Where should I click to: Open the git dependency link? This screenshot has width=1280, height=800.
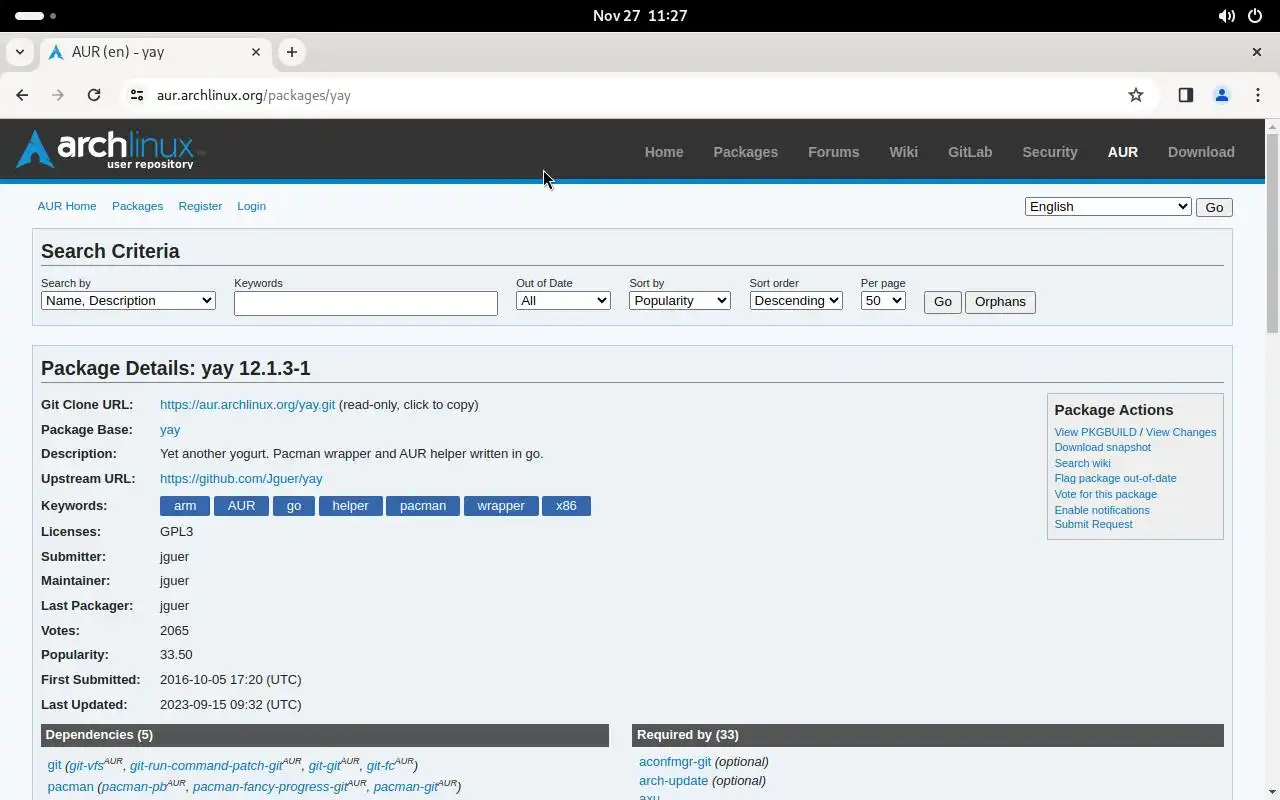coord(54,765)
